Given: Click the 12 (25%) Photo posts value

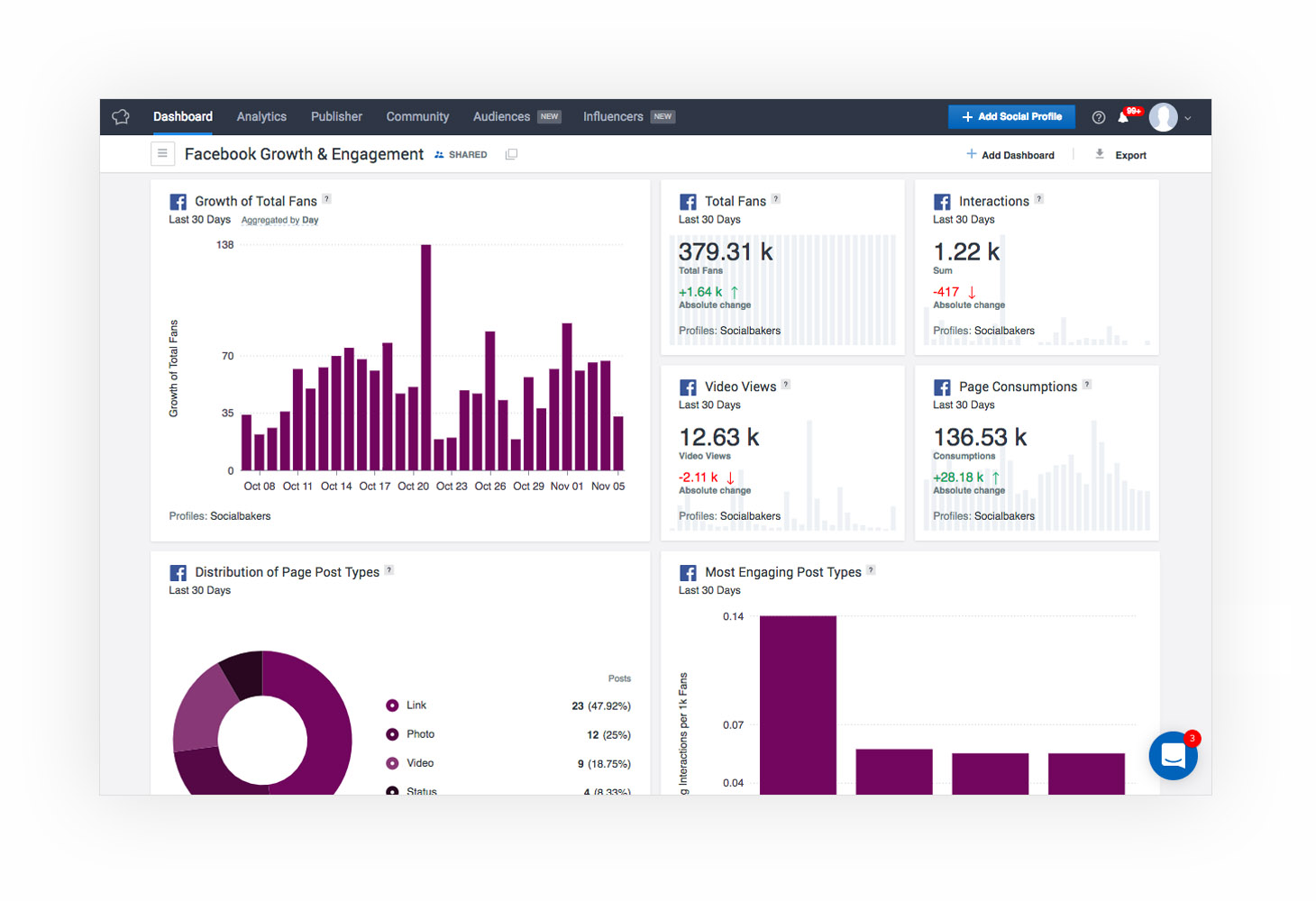Looking at the screenshot, I should click(608, 735).
